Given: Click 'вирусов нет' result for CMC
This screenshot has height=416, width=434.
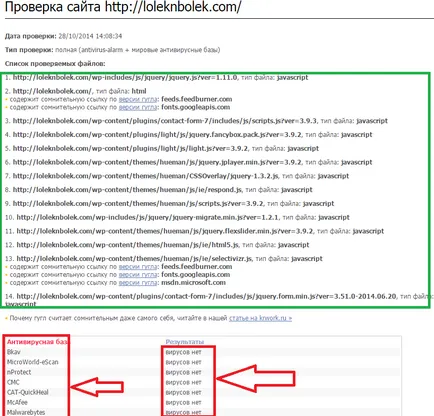Looking at the screenshot, I should 184,382.
